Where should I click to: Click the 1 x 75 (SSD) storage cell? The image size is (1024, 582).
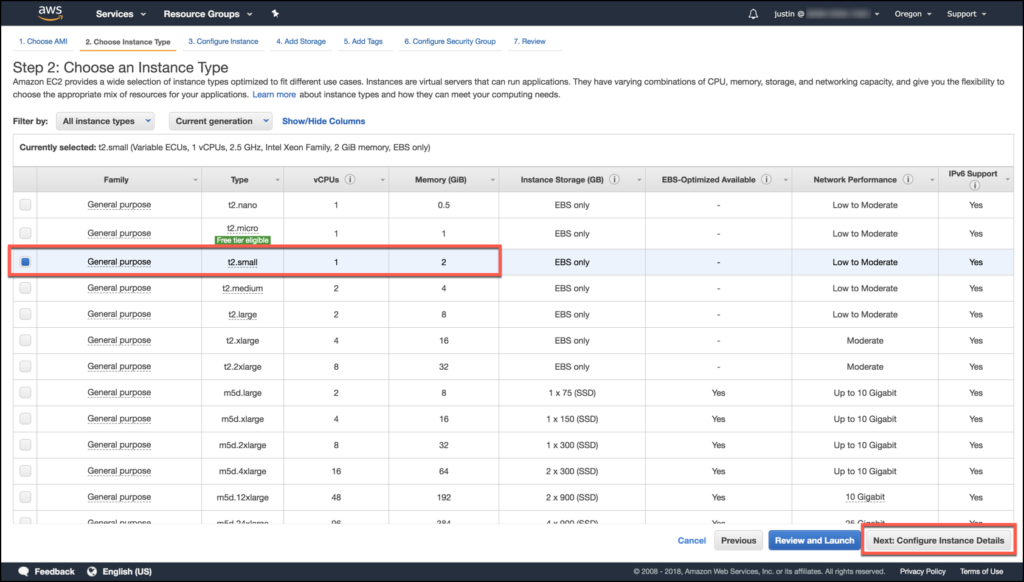pyautogui.click(x=572, y=393)
